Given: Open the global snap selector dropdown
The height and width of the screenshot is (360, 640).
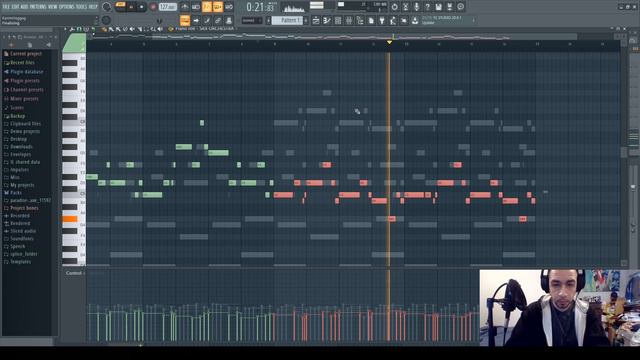Looking at the screenshot, I should click(x=252, y=20).
